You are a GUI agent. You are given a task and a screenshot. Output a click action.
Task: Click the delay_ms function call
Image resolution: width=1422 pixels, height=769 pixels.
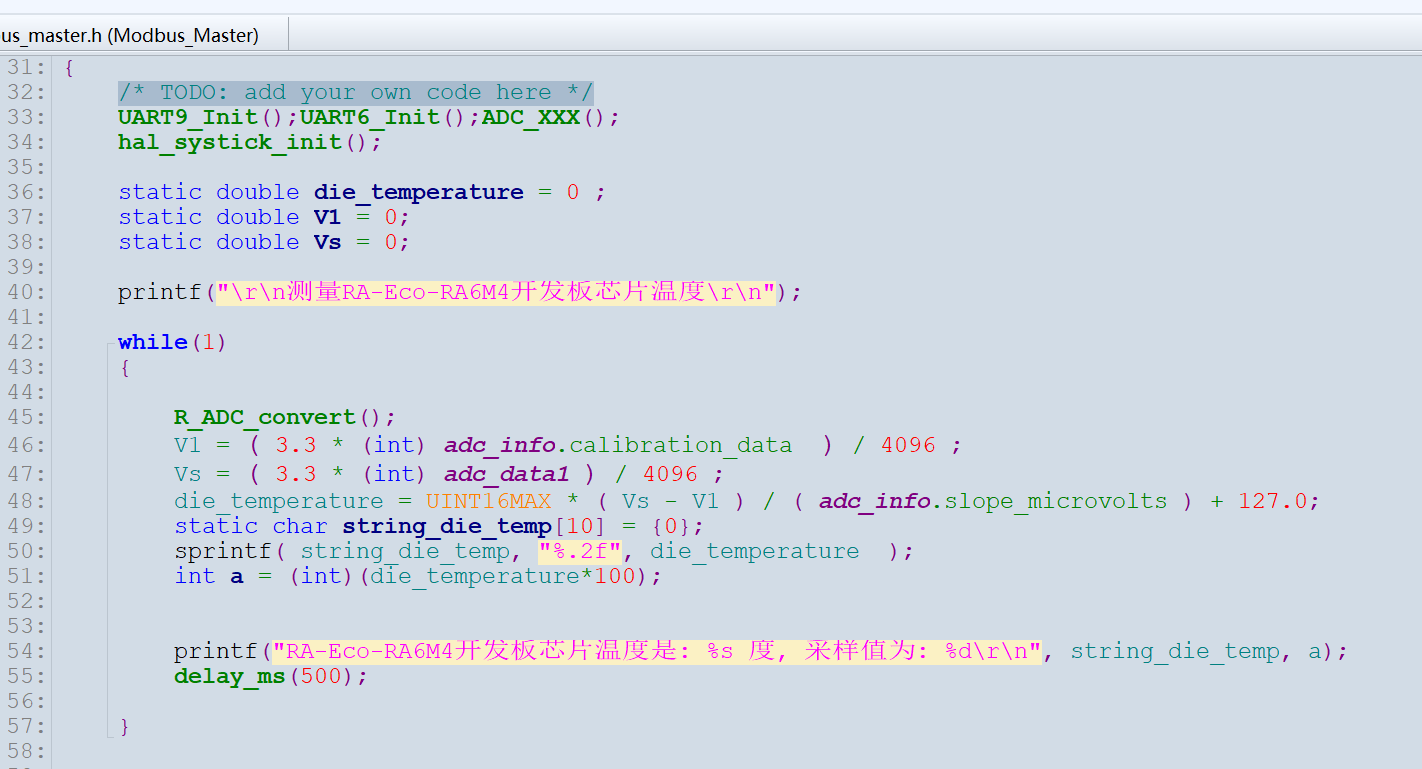(230, 676)
